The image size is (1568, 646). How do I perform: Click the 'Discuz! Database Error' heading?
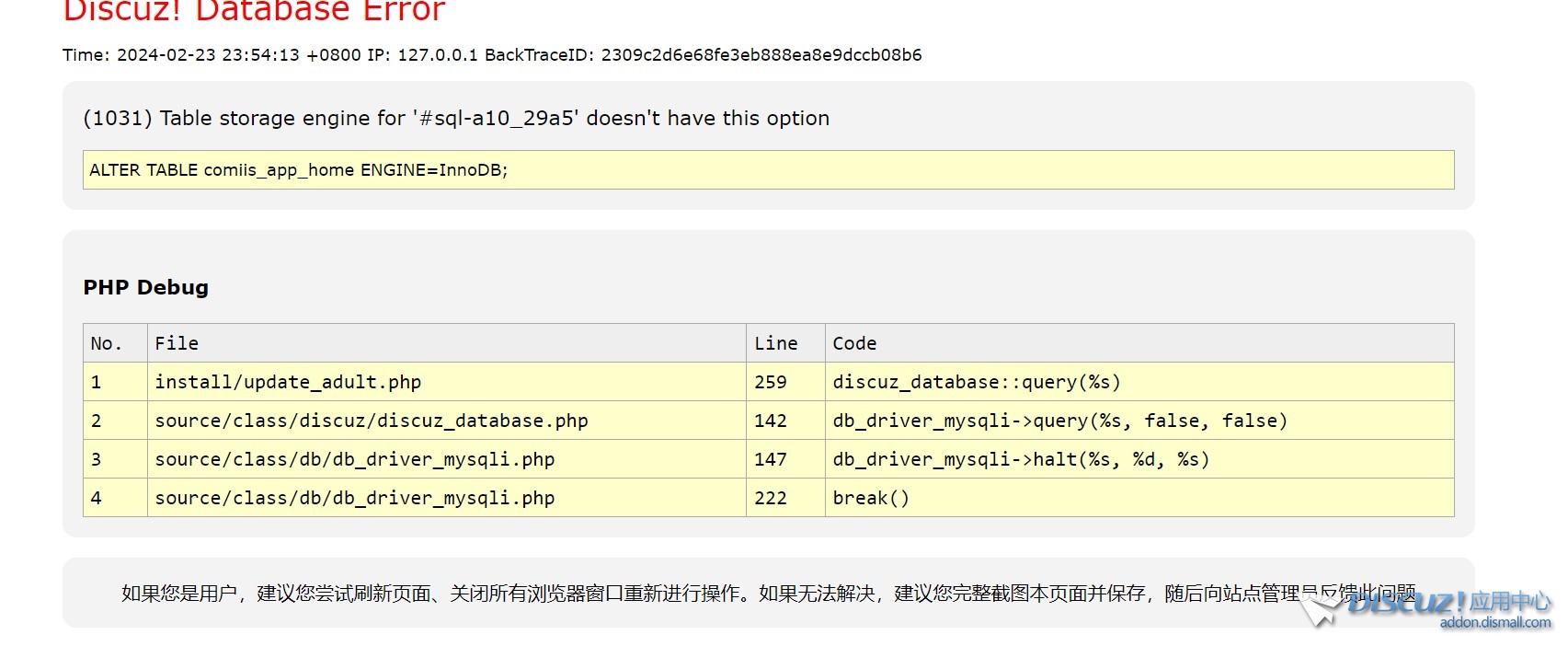pyautogui.click(x=254, y=11)
